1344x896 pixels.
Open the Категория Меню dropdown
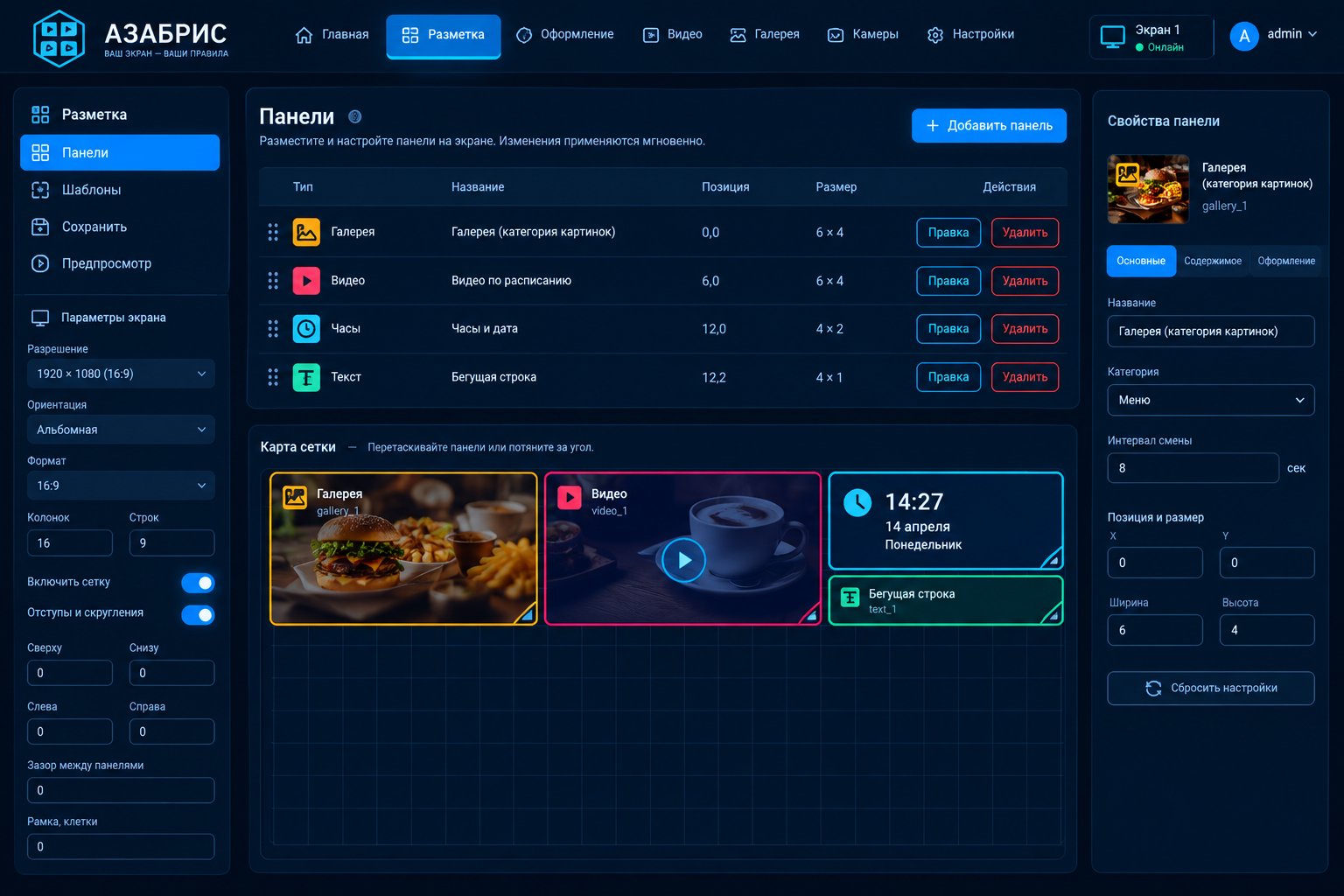1211,400
